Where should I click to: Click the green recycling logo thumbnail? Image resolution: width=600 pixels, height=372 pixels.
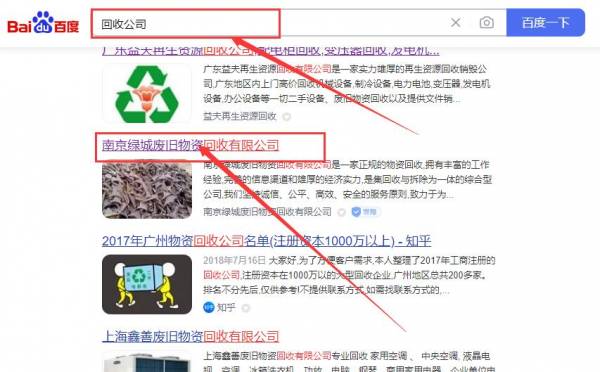coord(147,93)
